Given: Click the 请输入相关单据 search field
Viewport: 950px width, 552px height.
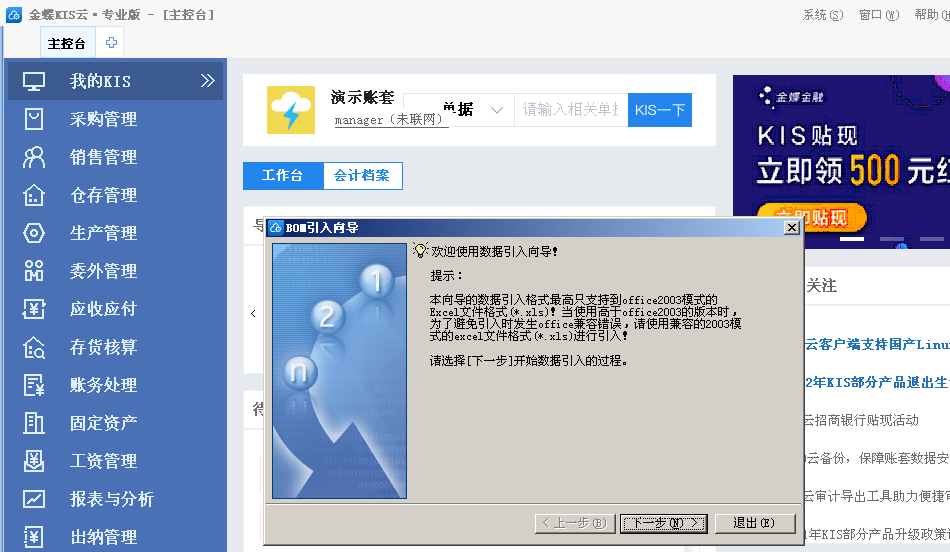Looking at the screenshot, I should point(571,110).
